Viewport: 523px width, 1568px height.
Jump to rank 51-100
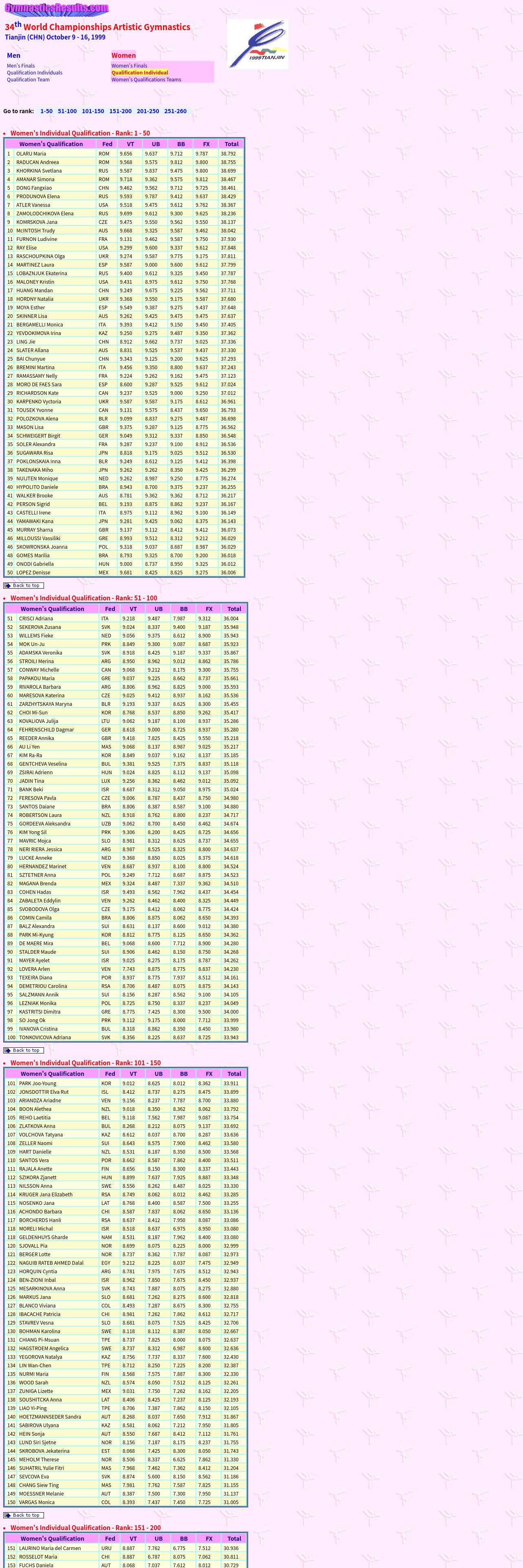[x=67, y=111]
